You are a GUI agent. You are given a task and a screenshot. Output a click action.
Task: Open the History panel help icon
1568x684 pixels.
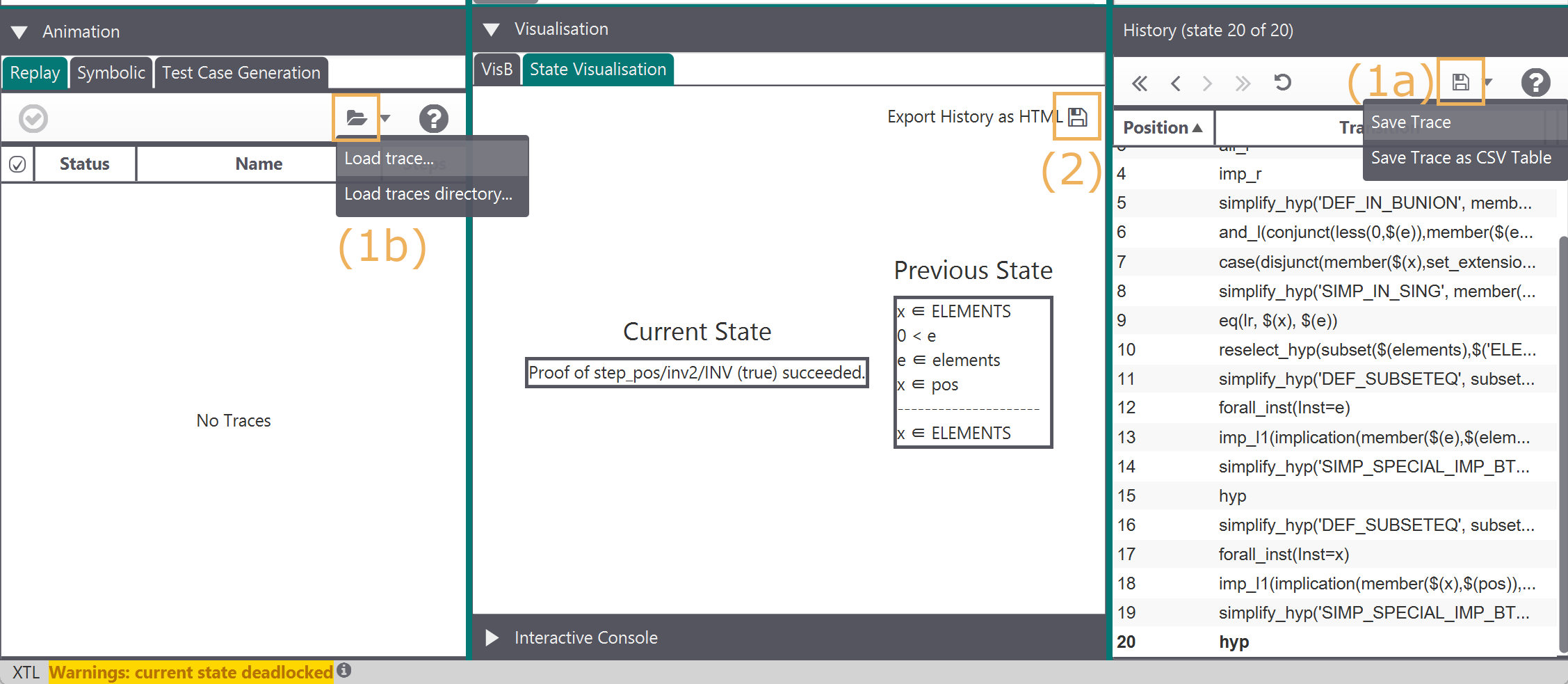(1535, 83)
